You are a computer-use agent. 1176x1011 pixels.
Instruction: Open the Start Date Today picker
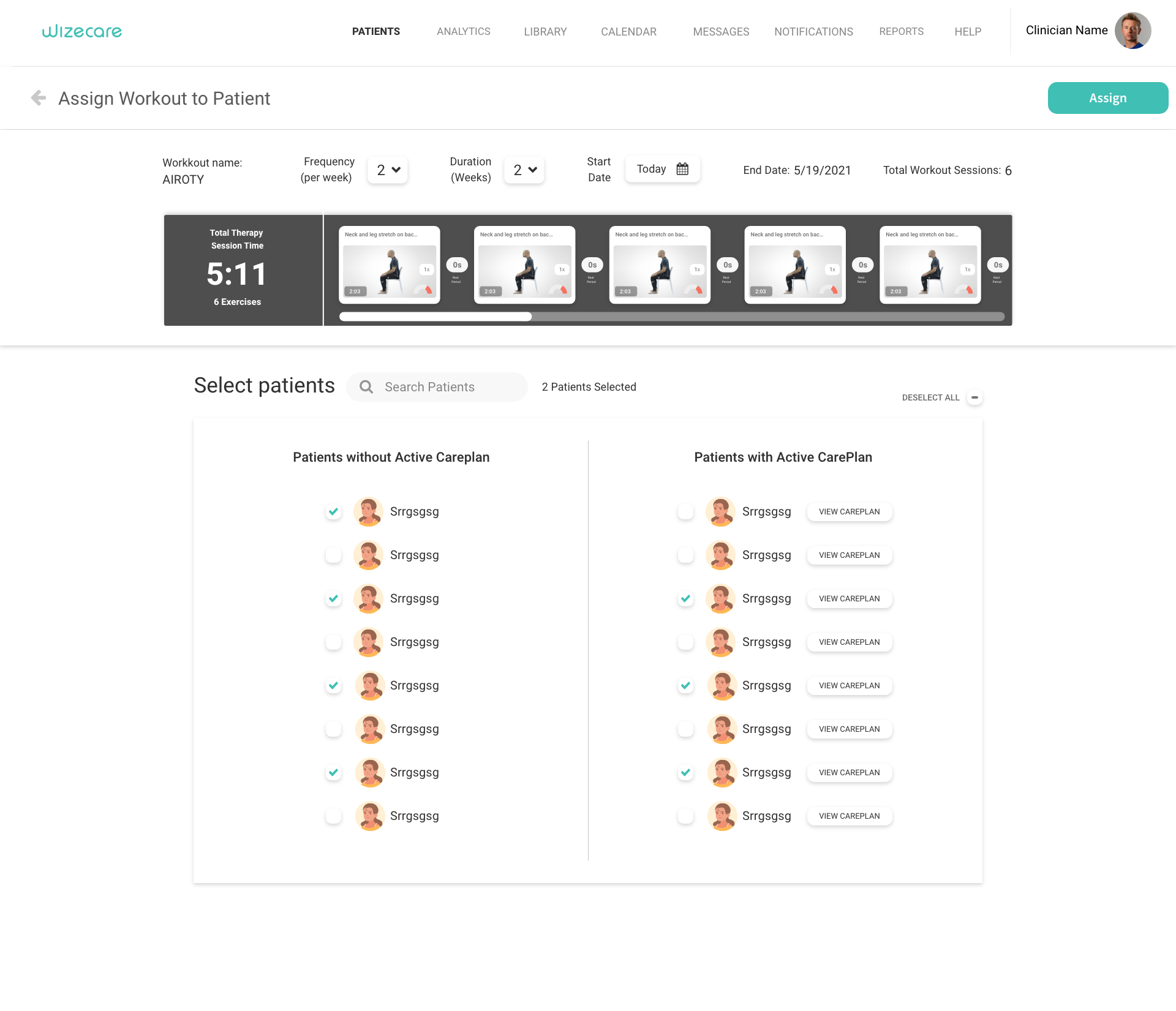point(662,169)
